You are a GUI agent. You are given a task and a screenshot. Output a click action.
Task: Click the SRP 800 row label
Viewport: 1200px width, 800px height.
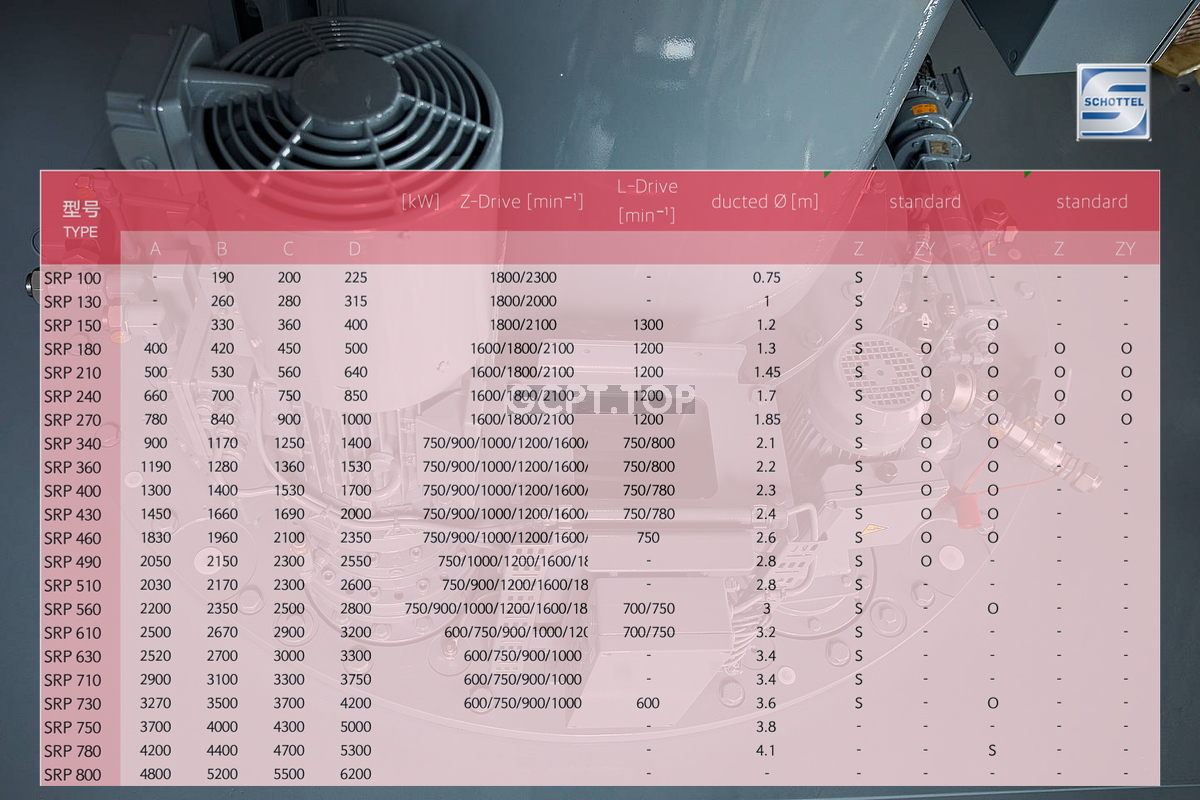point(71,774)
